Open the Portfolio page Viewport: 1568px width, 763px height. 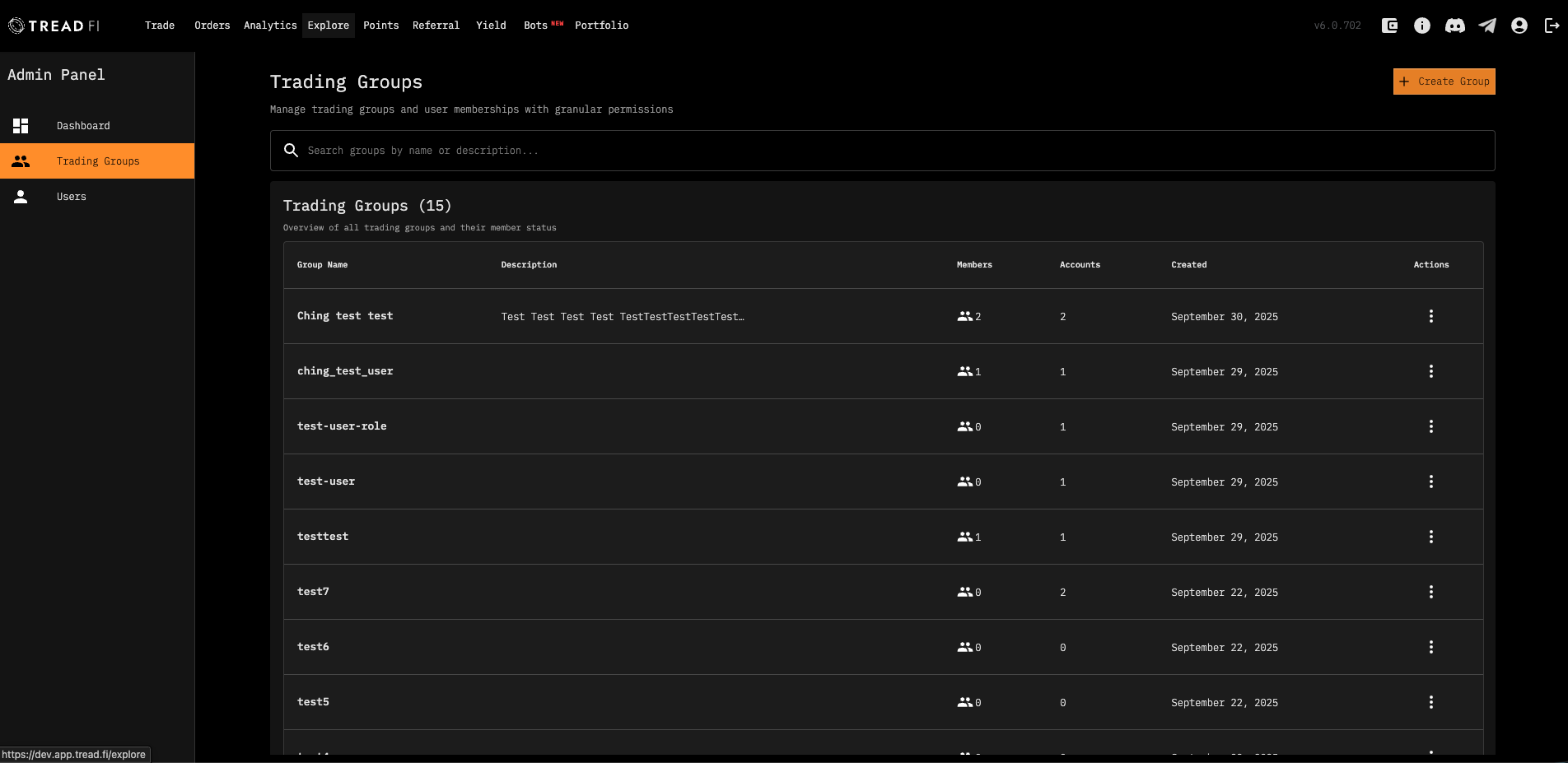tap(601, 26)
